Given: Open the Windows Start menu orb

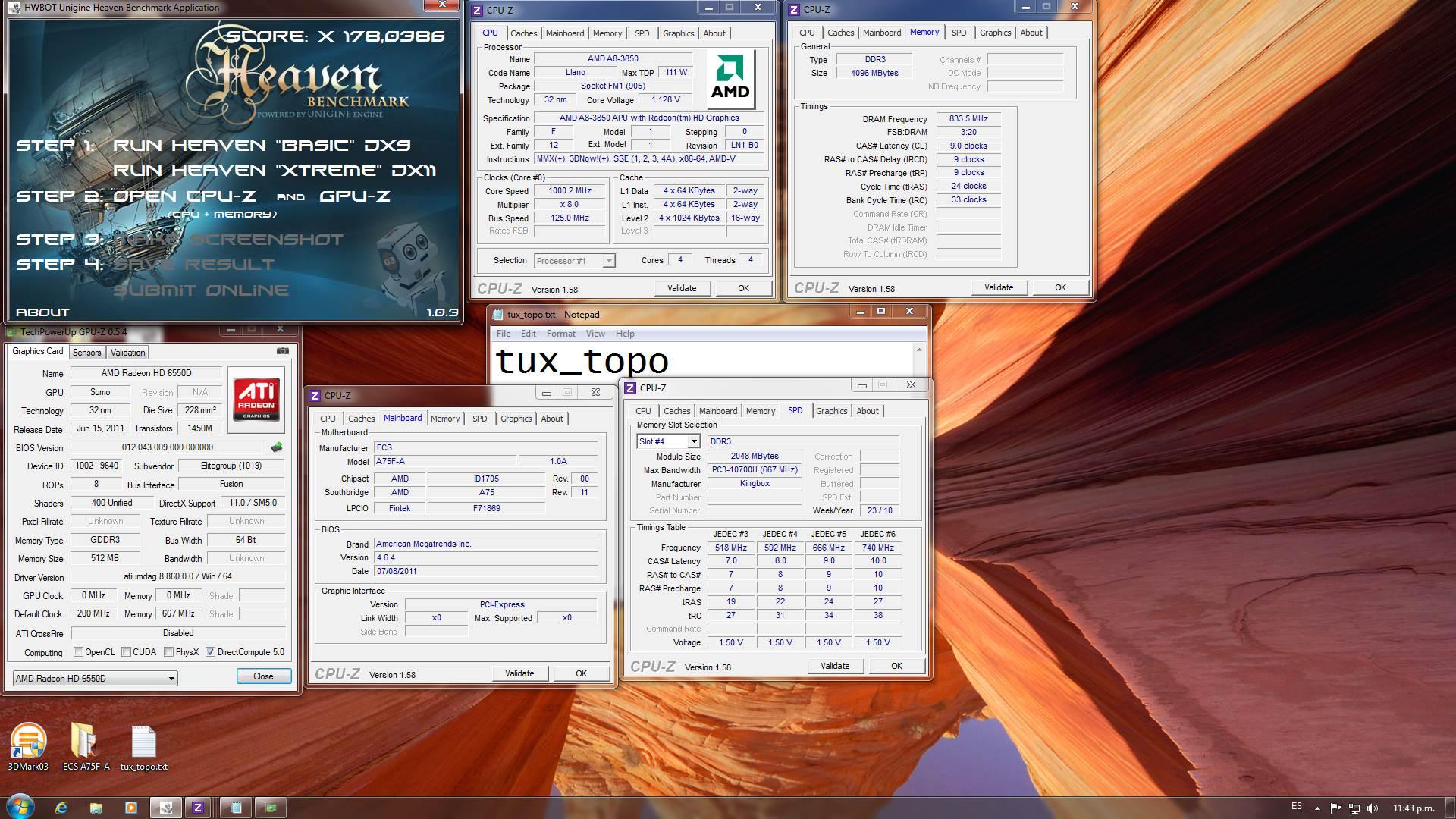Looking at the screenshot, I should (x=20, y=808).
